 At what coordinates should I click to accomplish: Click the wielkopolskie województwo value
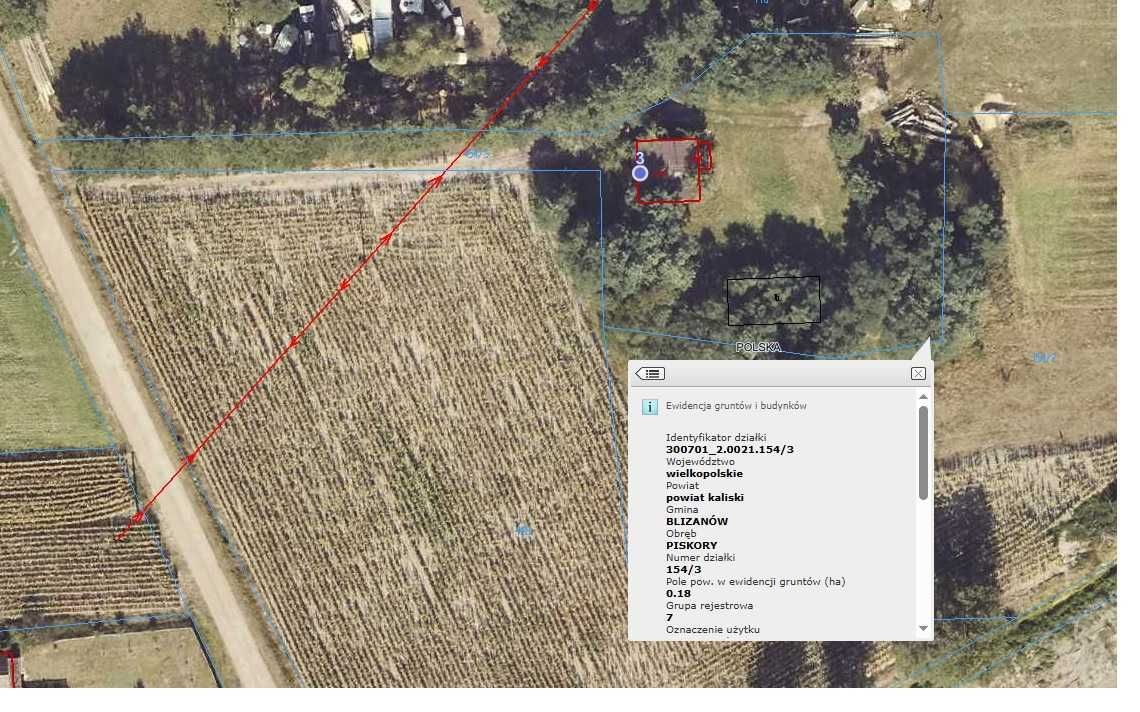(704, 473)
